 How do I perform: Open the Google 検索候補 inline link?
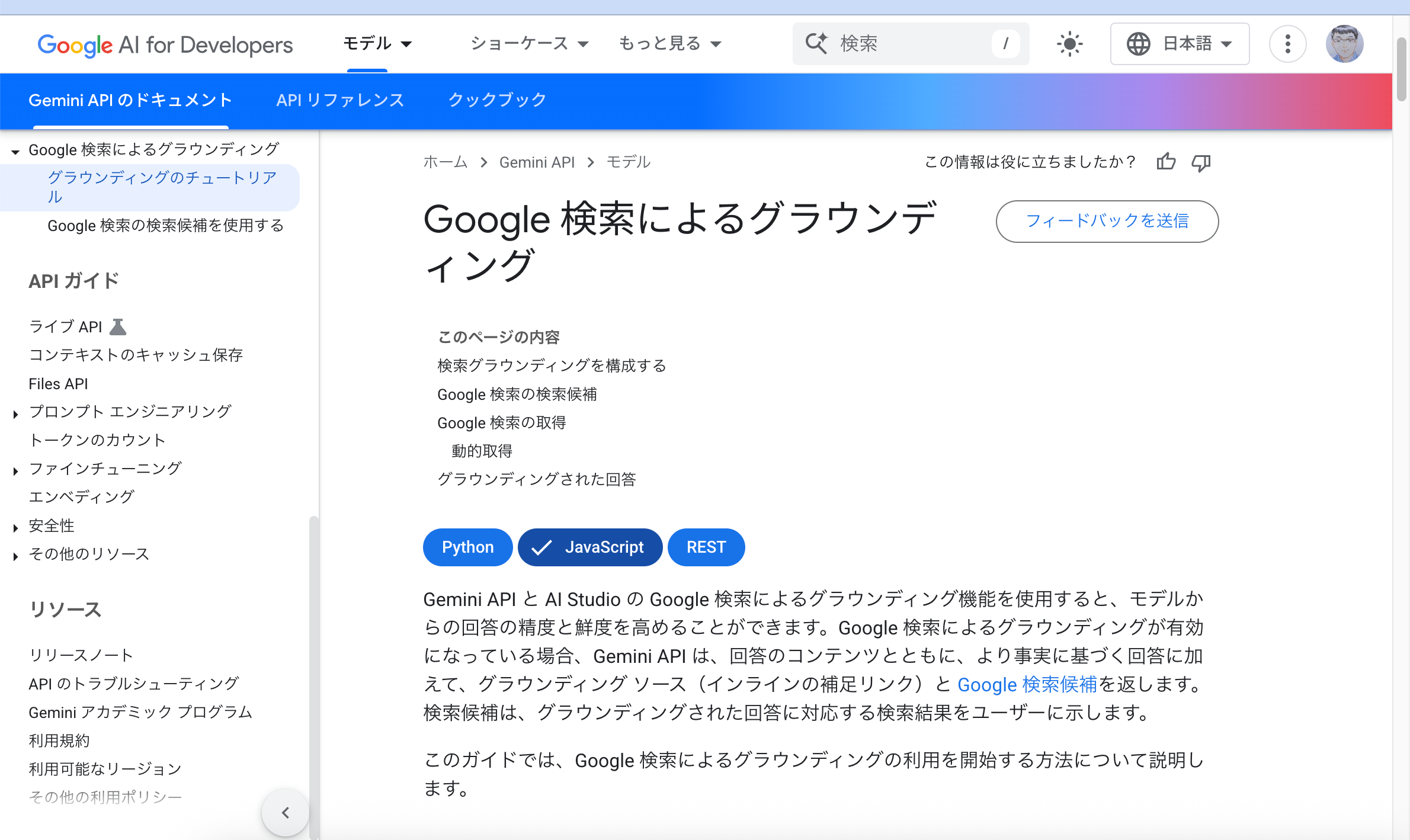click(x=1027, y=684)
